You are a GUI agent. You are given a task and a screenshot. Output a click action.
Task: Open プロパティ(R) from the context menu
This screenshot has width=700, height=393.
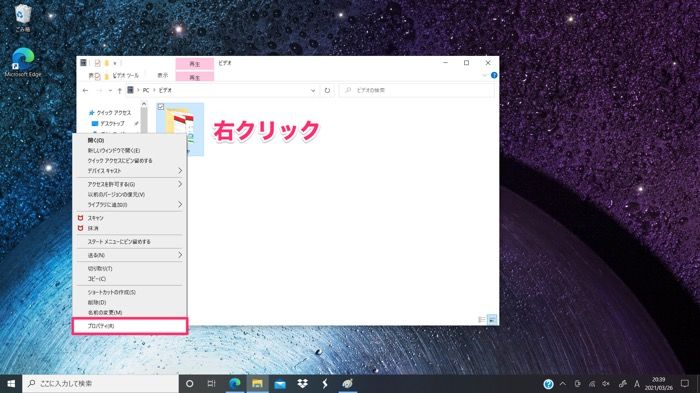(129, 326)
